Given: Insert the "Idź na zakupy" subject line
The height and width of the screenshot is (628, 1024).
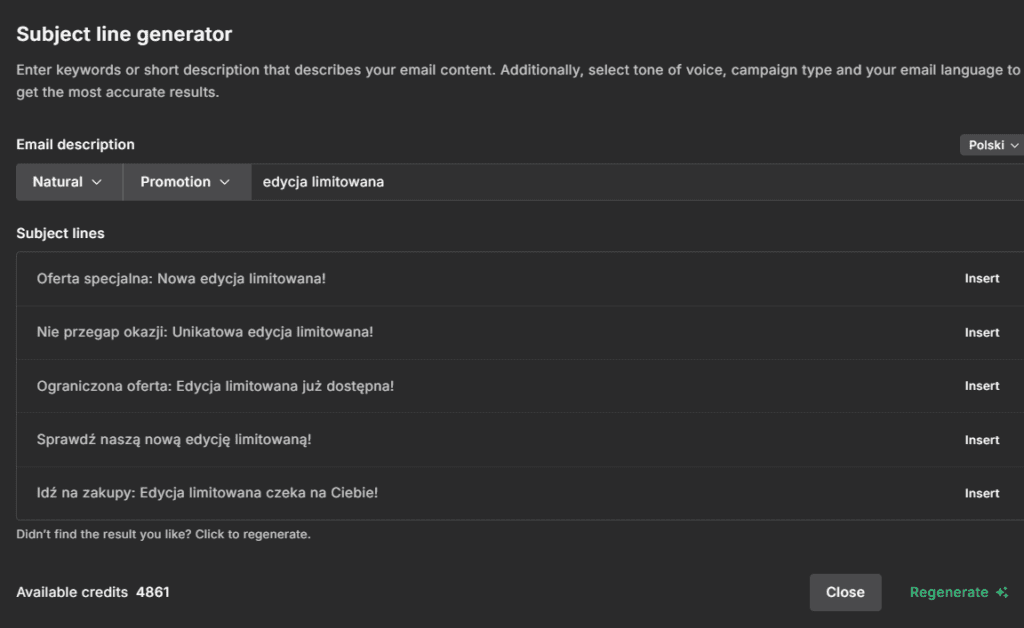Looking at the screenshot, I should (981, 493).
